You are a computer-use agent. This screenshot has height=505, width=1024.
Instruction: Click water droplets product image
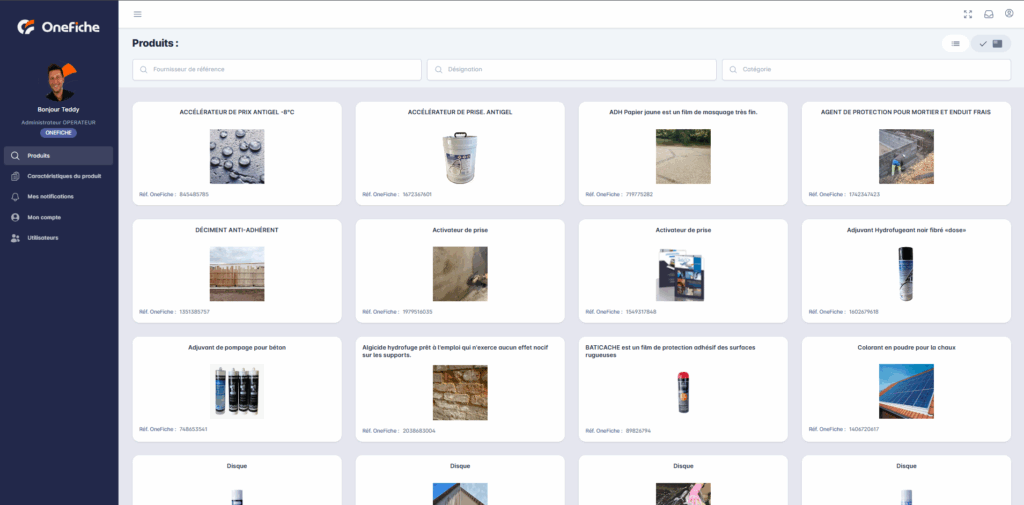coord(237,156)
